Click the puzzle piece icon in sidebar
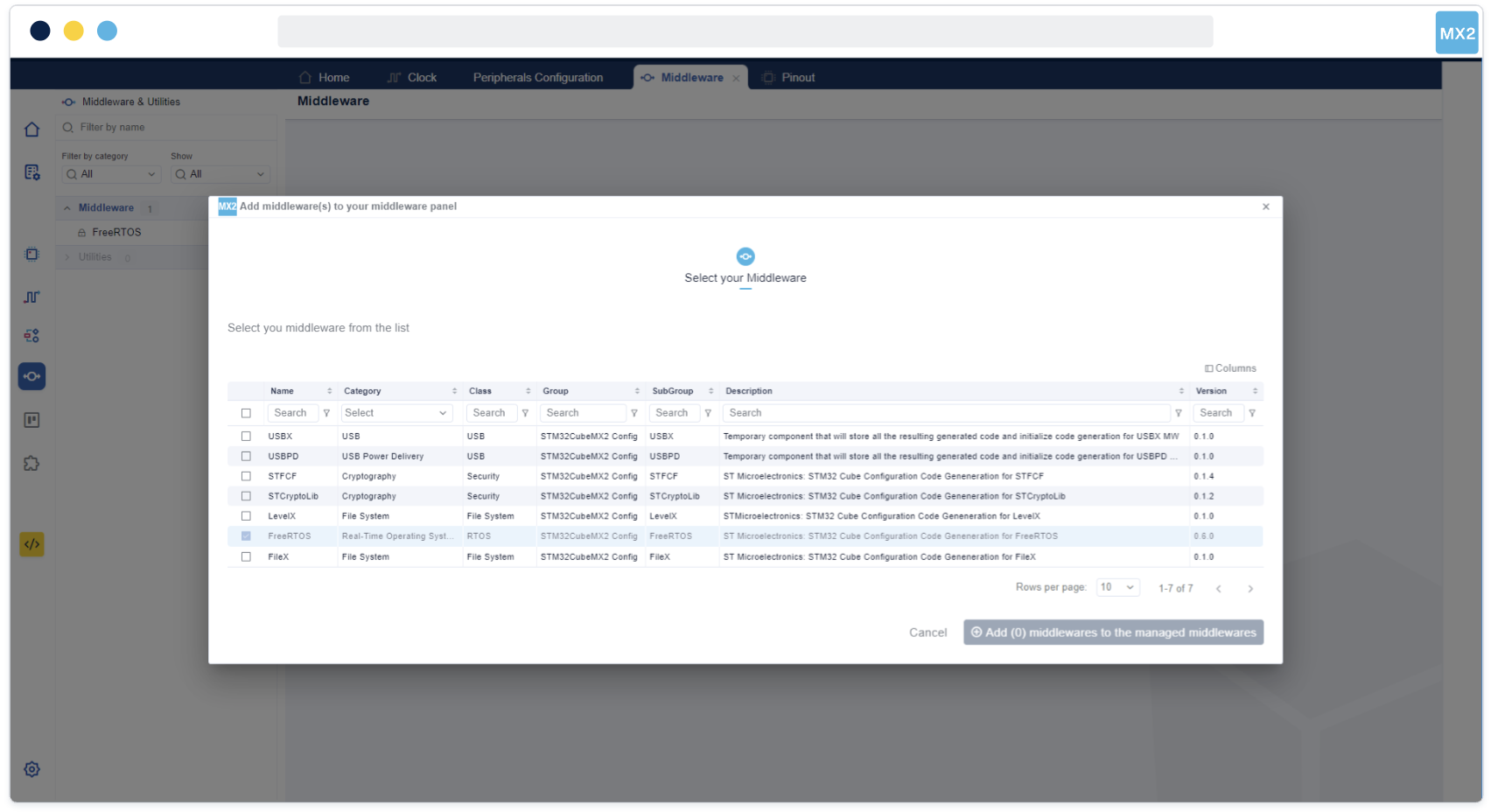Image resolution: width=1491 pixels, height=812 pixels. pyautogui.click(x=32, y=464)
